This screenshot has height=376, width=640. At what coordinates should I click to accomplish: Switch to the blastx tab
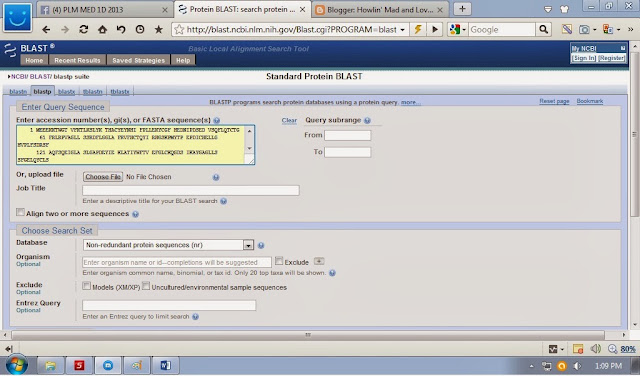tap(67, 92)
